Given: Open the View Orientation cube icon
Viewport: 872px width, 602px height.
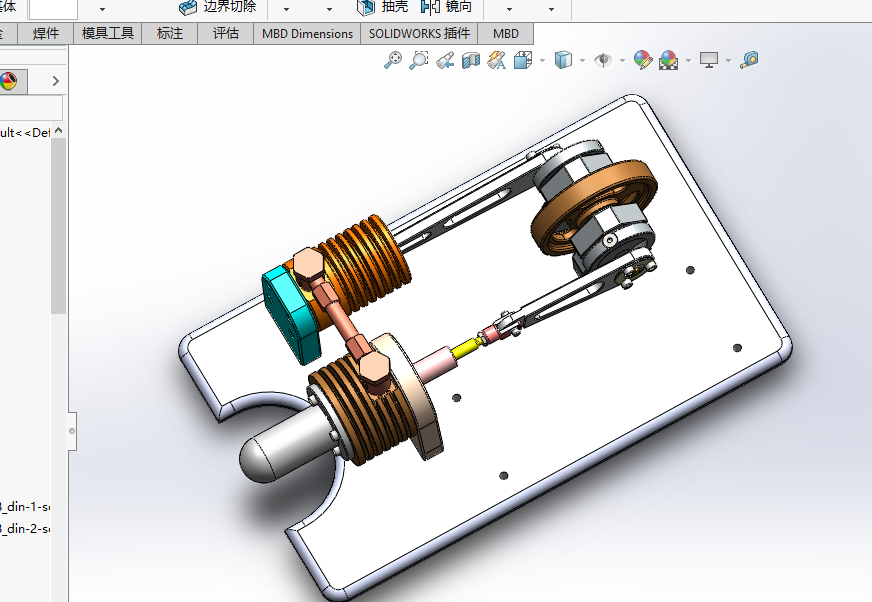Looking at the screenshot, I should [x=523, y=60].
